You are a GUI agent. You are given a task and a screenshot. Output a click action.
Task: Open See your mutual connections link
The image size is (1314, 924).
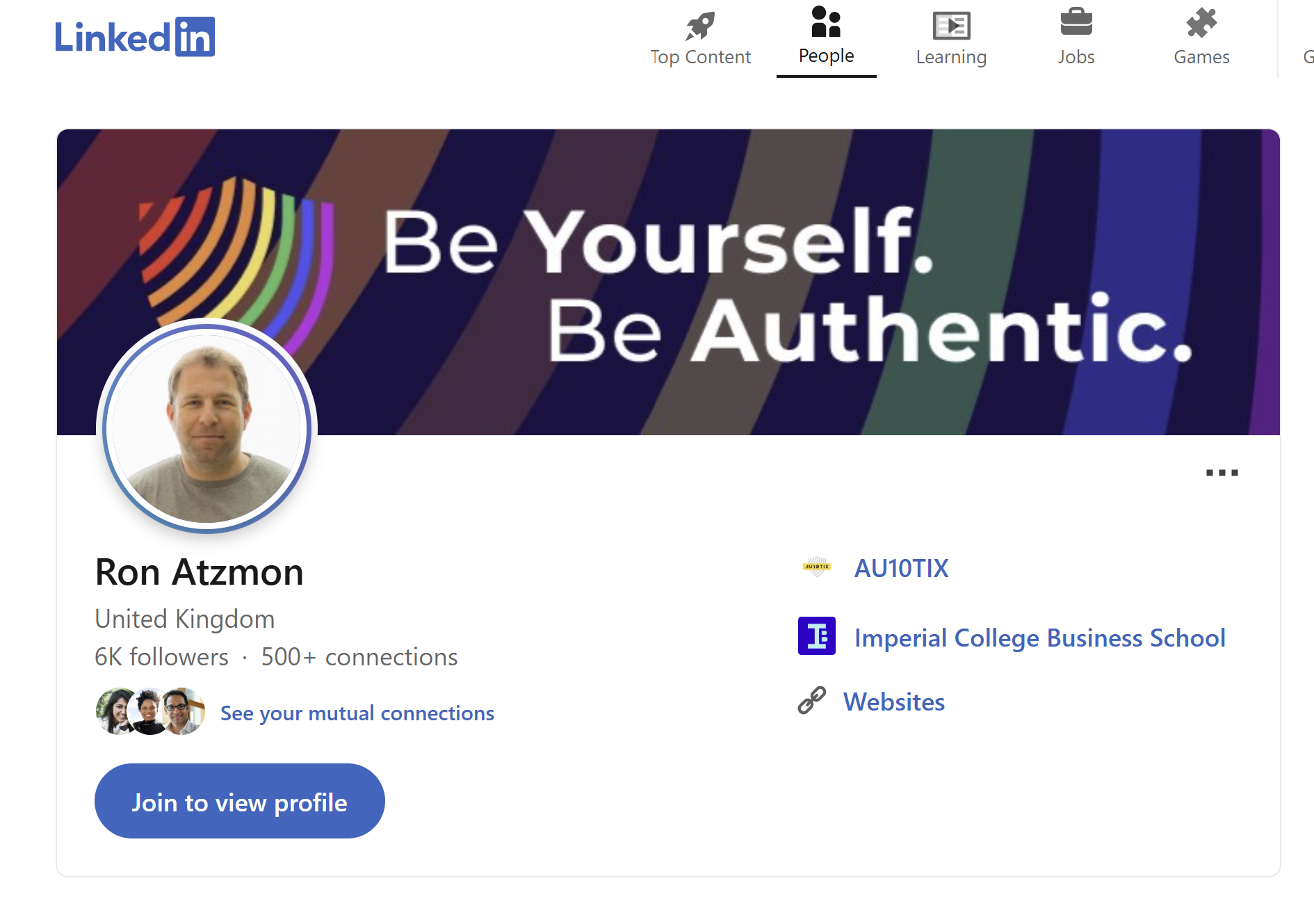pyautogui.click(x=357, y=713)
